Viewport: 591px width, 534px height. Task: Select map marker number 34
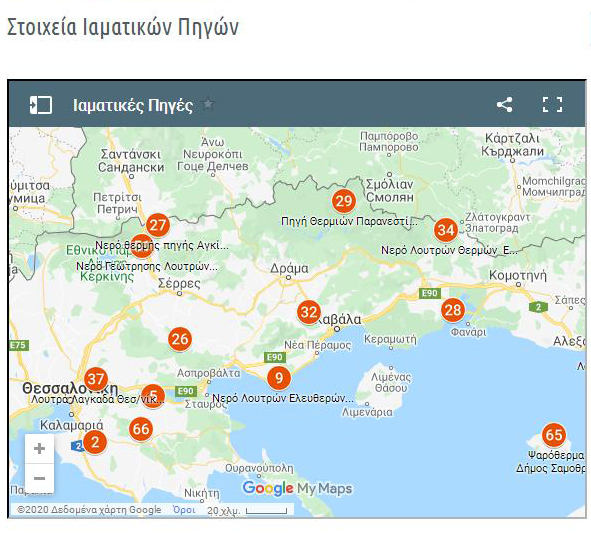point(446,230)
